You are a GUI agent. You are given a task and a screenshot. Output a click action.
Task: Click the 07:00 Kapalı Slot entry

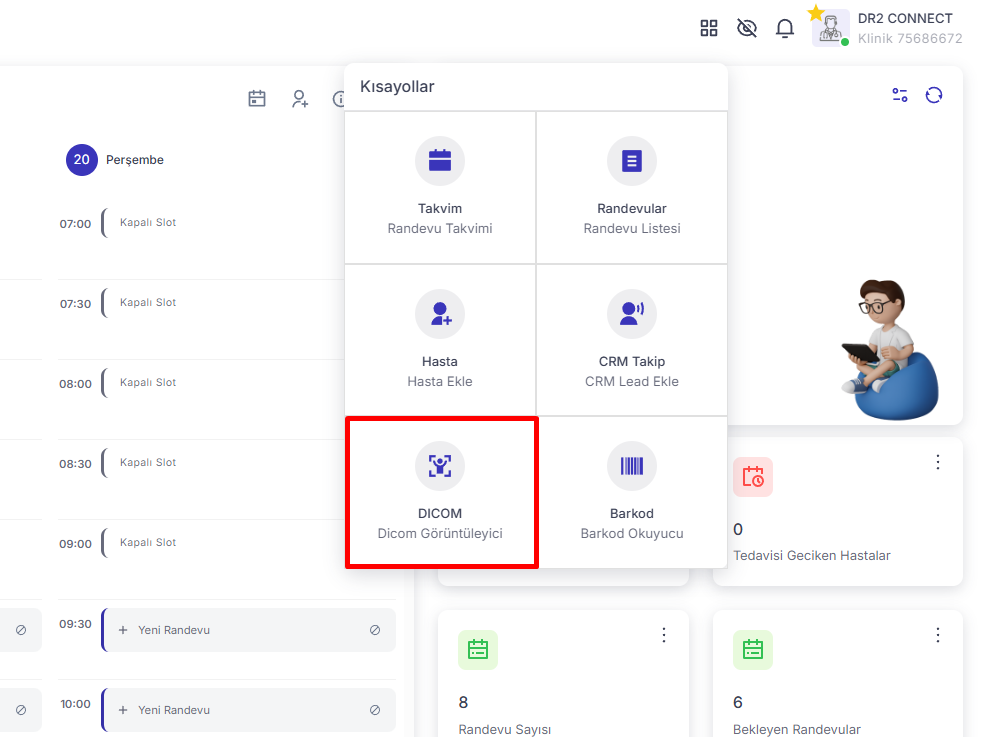tap(148, 222)
